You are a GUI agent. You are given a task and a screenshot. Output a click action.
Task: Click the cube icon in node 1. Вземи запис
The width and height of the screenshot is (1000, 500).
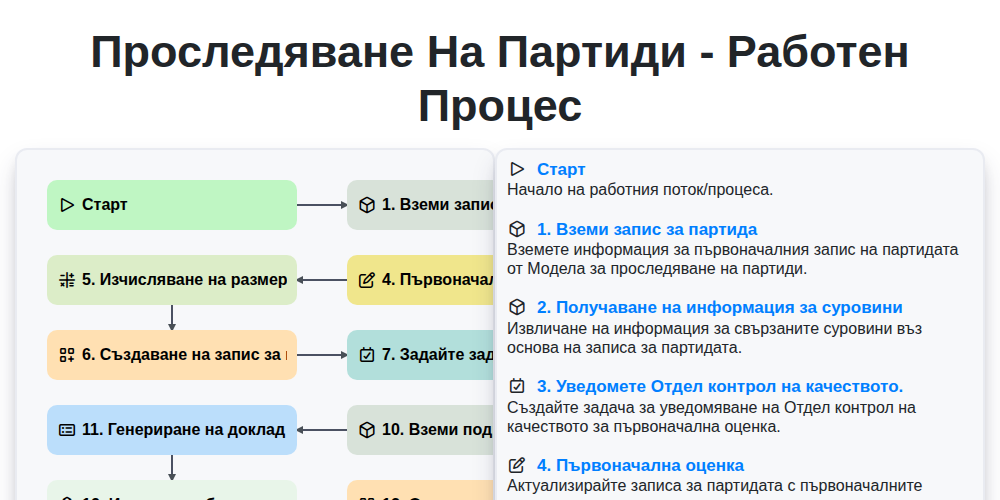point(367,205)
